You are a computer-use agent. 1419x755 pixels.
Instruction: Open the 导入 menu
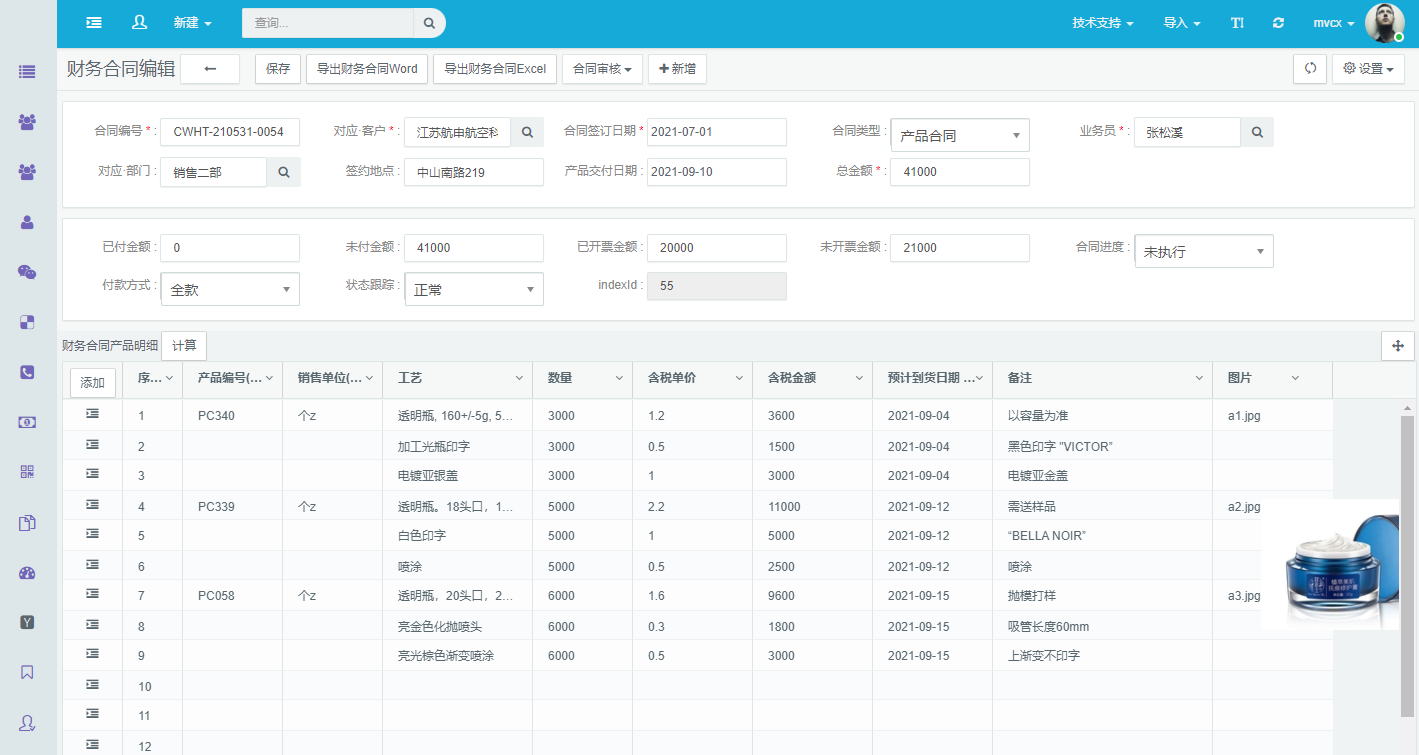[x=1182, y=23]
